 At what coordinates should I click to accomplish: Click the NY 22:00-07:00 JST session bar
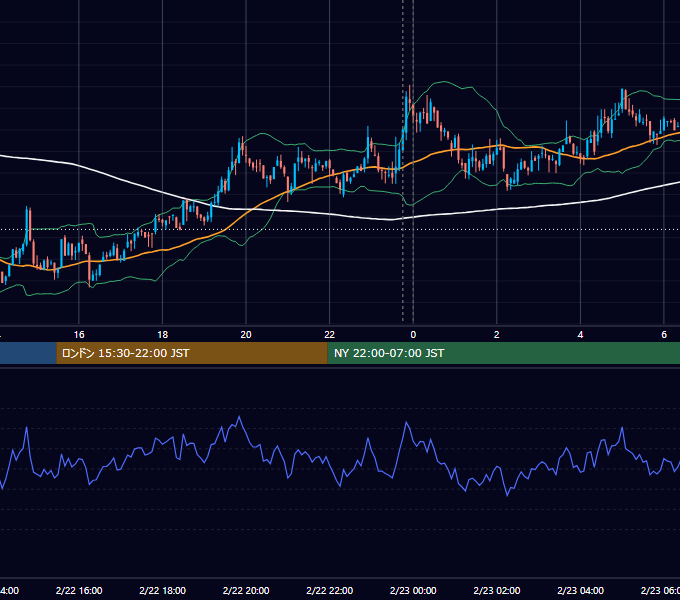coord(503,353)
